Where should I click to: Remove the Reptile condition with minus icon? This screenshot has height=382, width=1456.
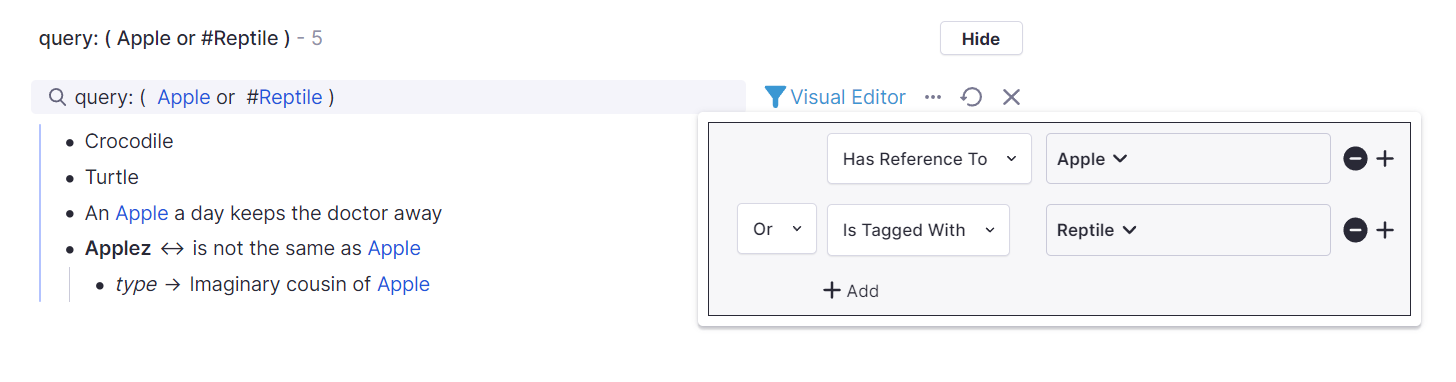tap(1355, 230)
